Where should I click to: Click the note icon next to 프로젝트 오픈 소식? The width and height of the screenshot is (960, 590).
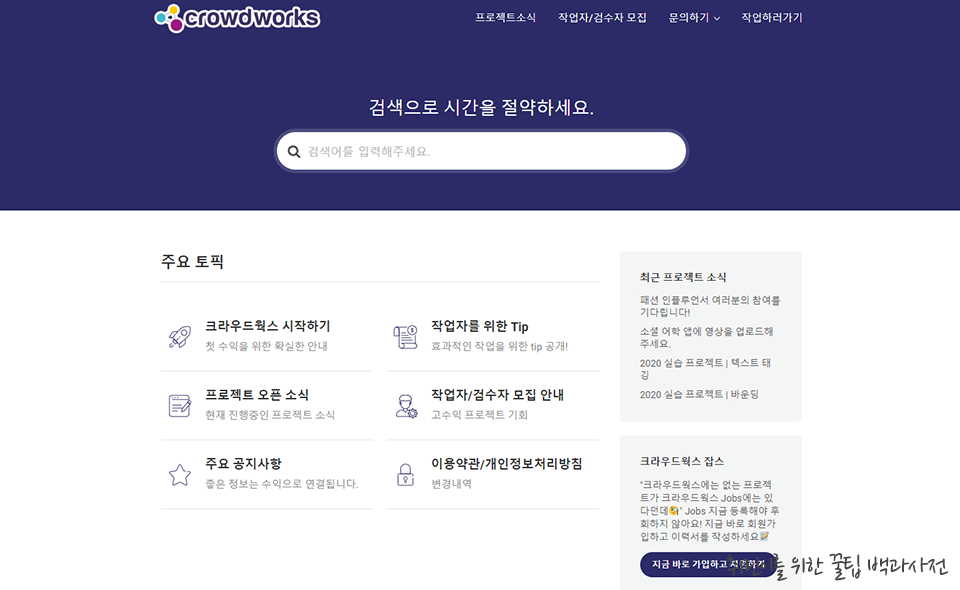click(x=180, y=406)
